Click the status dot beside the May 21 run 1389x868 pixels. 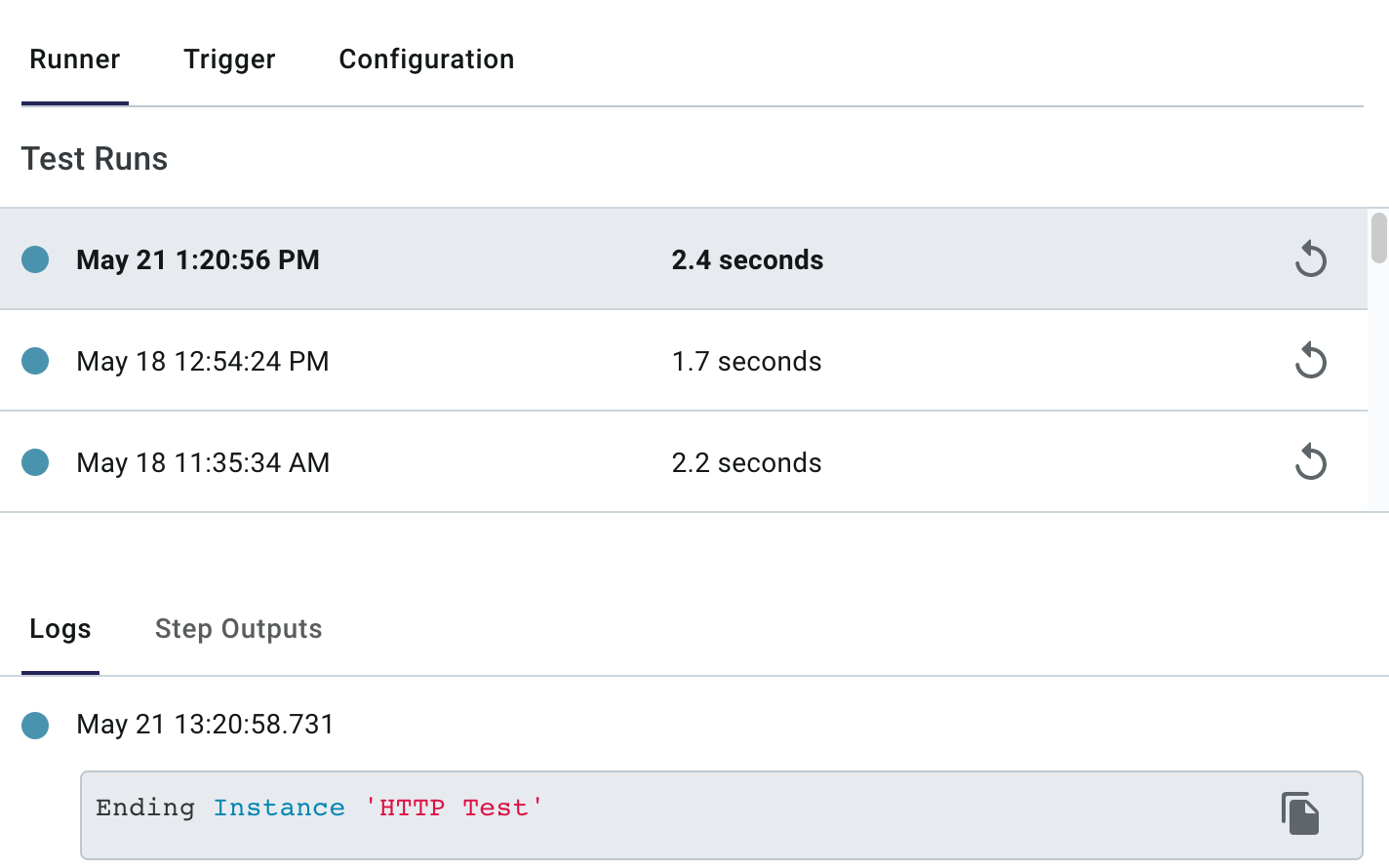click(35, 259)
